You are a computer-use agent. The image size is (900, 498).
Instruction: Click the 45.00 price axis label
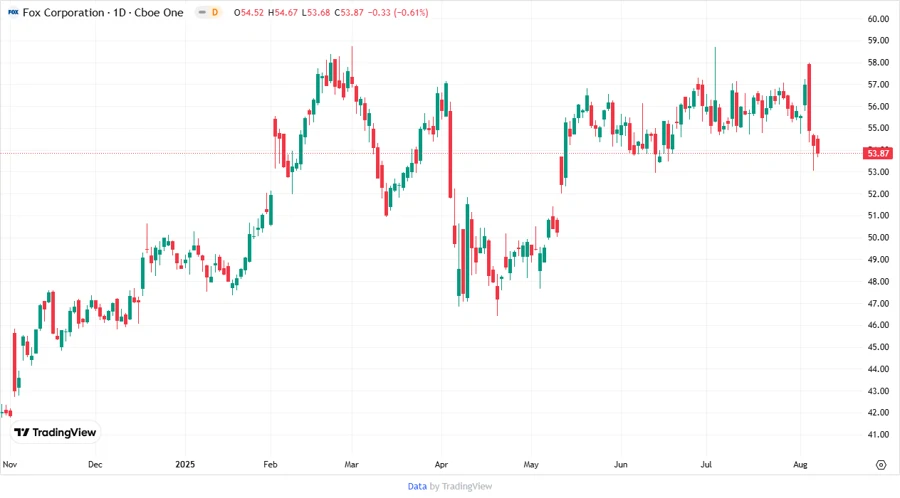coord(878,347)
